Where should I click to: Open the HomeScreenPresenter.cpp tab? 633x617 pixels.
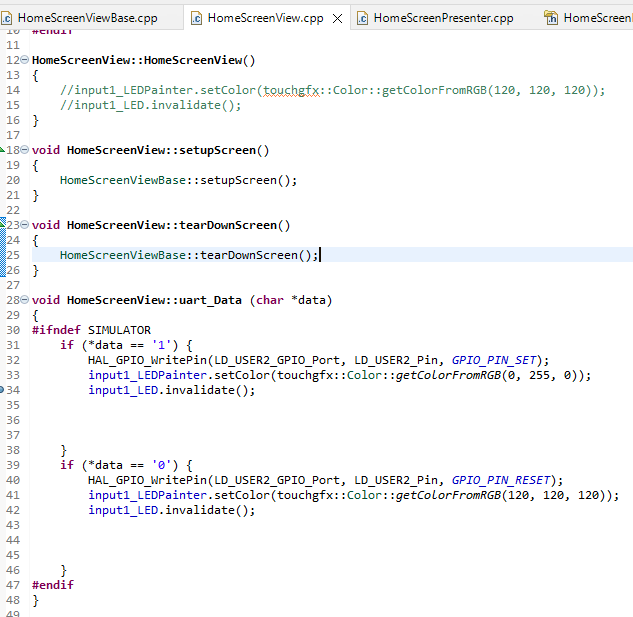[443, 18]
